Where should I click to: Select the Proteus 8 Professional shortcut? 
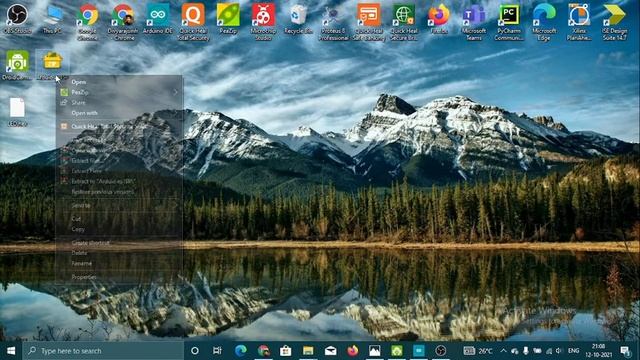coord(333,22)
